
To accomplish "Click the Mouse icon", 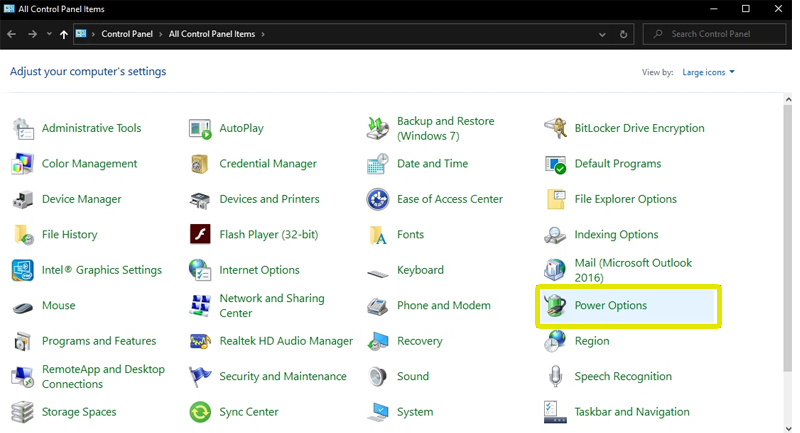I will [x=23, y=308].
